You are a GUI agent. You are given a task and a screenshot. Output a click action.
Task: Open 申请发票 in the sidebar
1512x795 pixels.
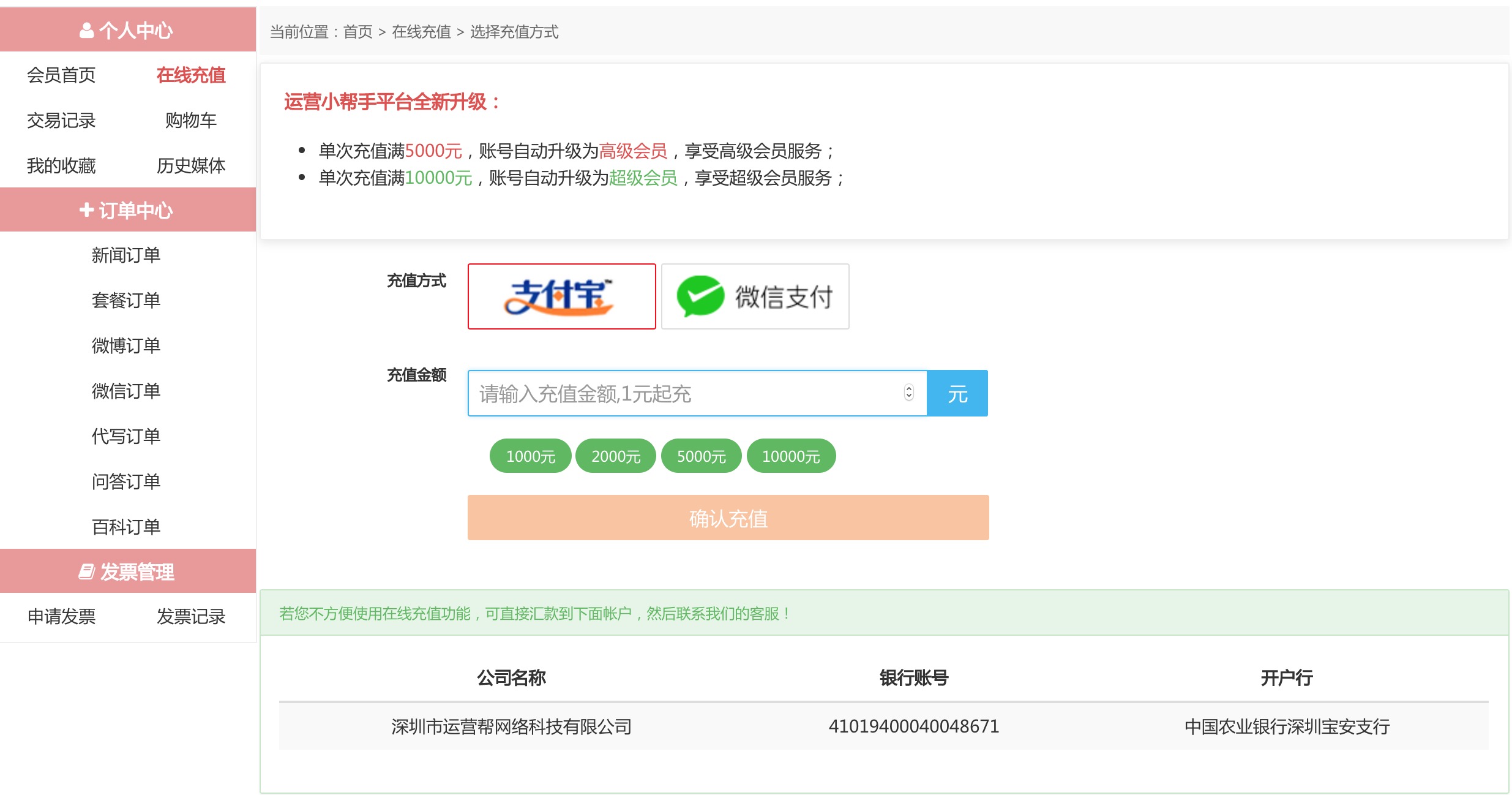tap(61, 617)
